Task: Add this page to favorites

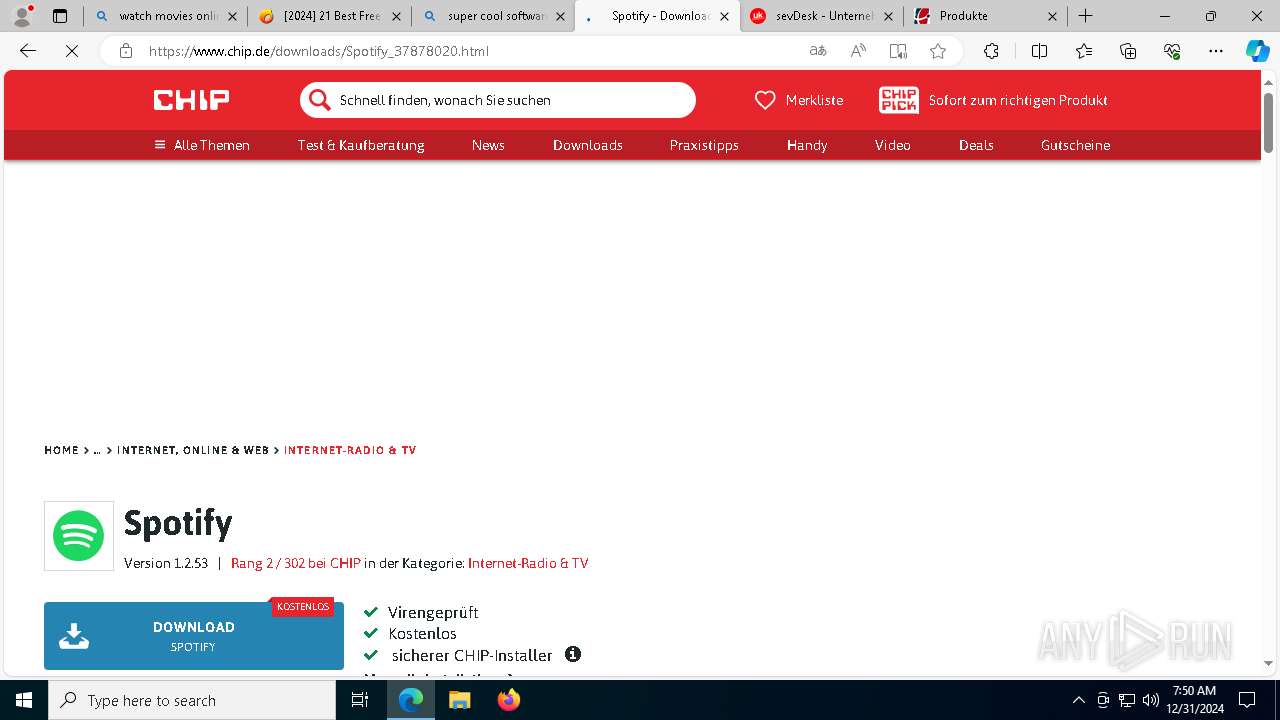Action: click(x=938, y=51)
